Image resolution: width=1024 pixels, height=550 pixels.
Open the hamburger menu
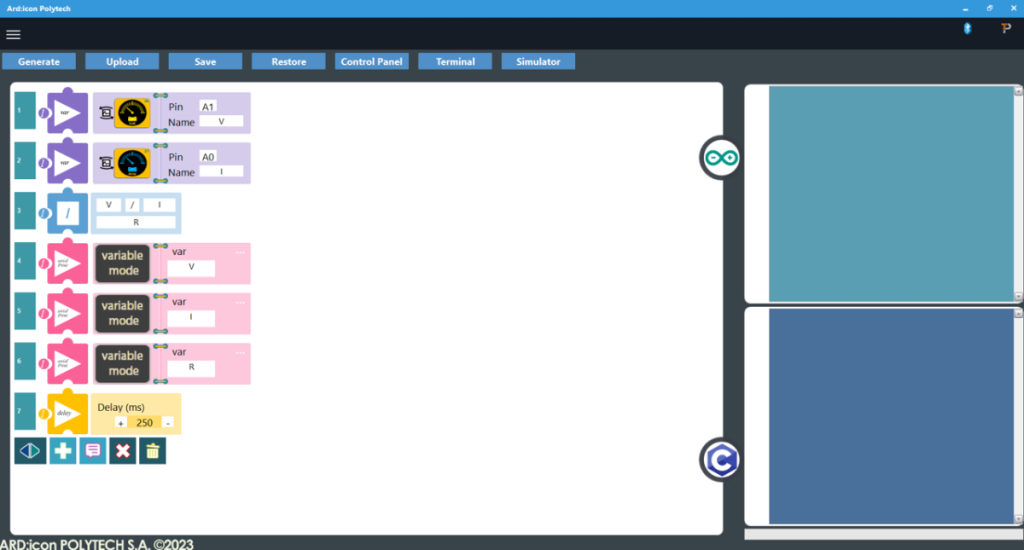[13, 34]
